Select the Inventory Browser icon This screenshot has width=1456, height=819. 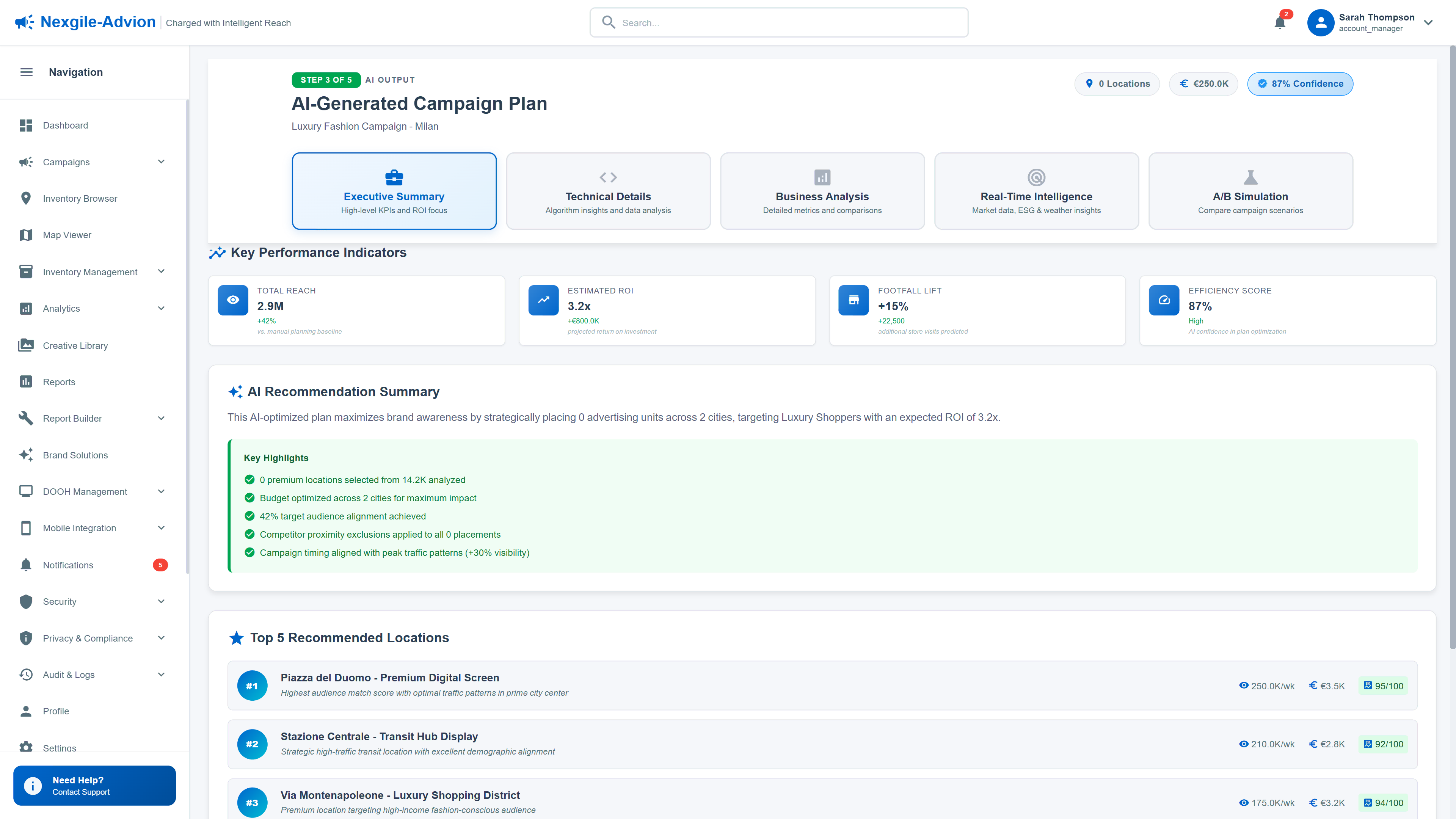click(26, 198)
